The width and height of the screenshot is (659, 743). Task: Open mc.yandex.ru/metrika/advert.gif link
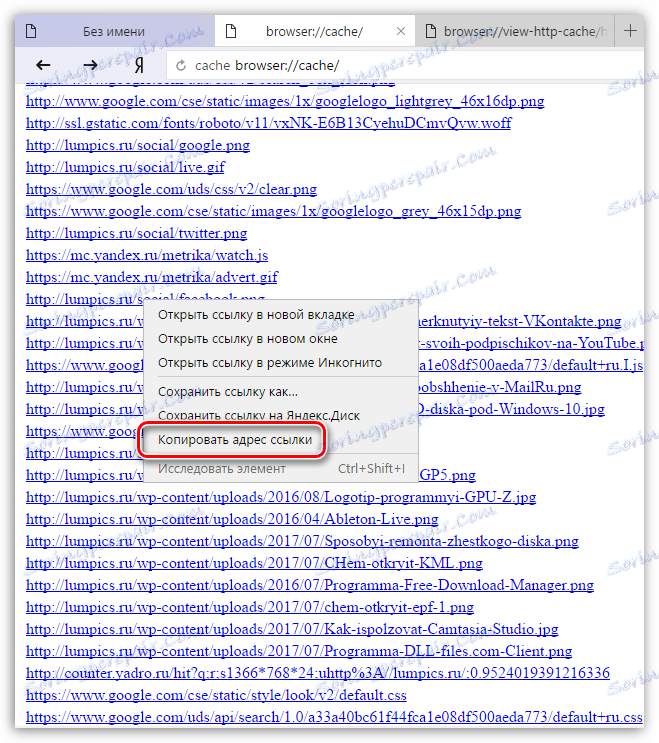click(x=152, y=277)
